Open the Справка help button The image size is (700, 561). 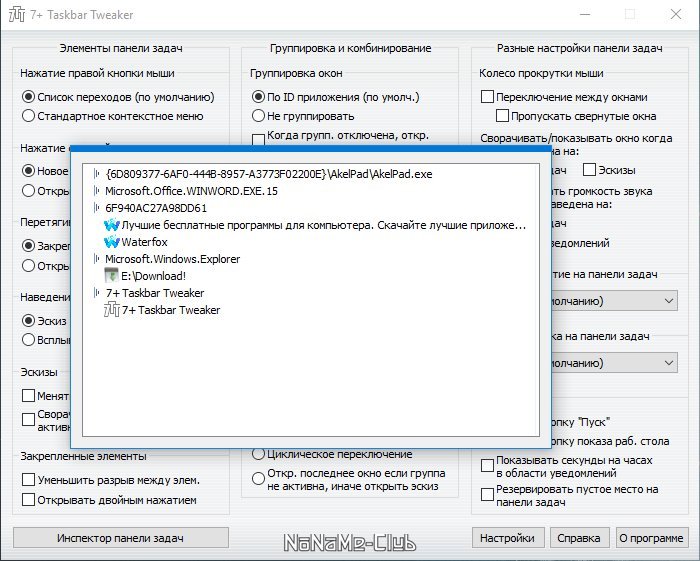tap(579, 538)
